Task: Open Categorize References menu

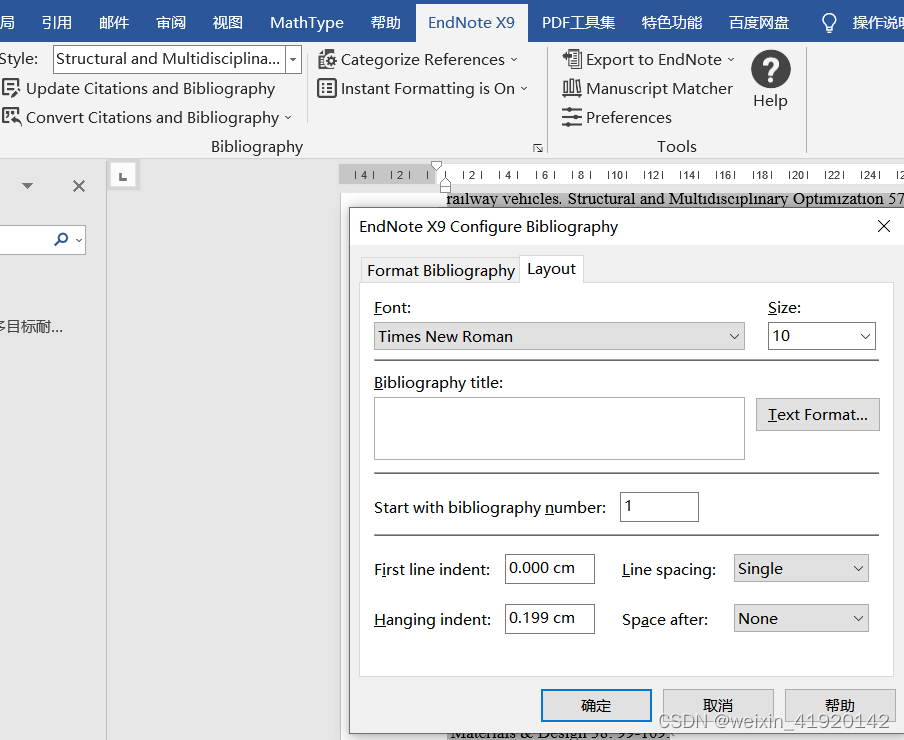Action: [419, 59]
